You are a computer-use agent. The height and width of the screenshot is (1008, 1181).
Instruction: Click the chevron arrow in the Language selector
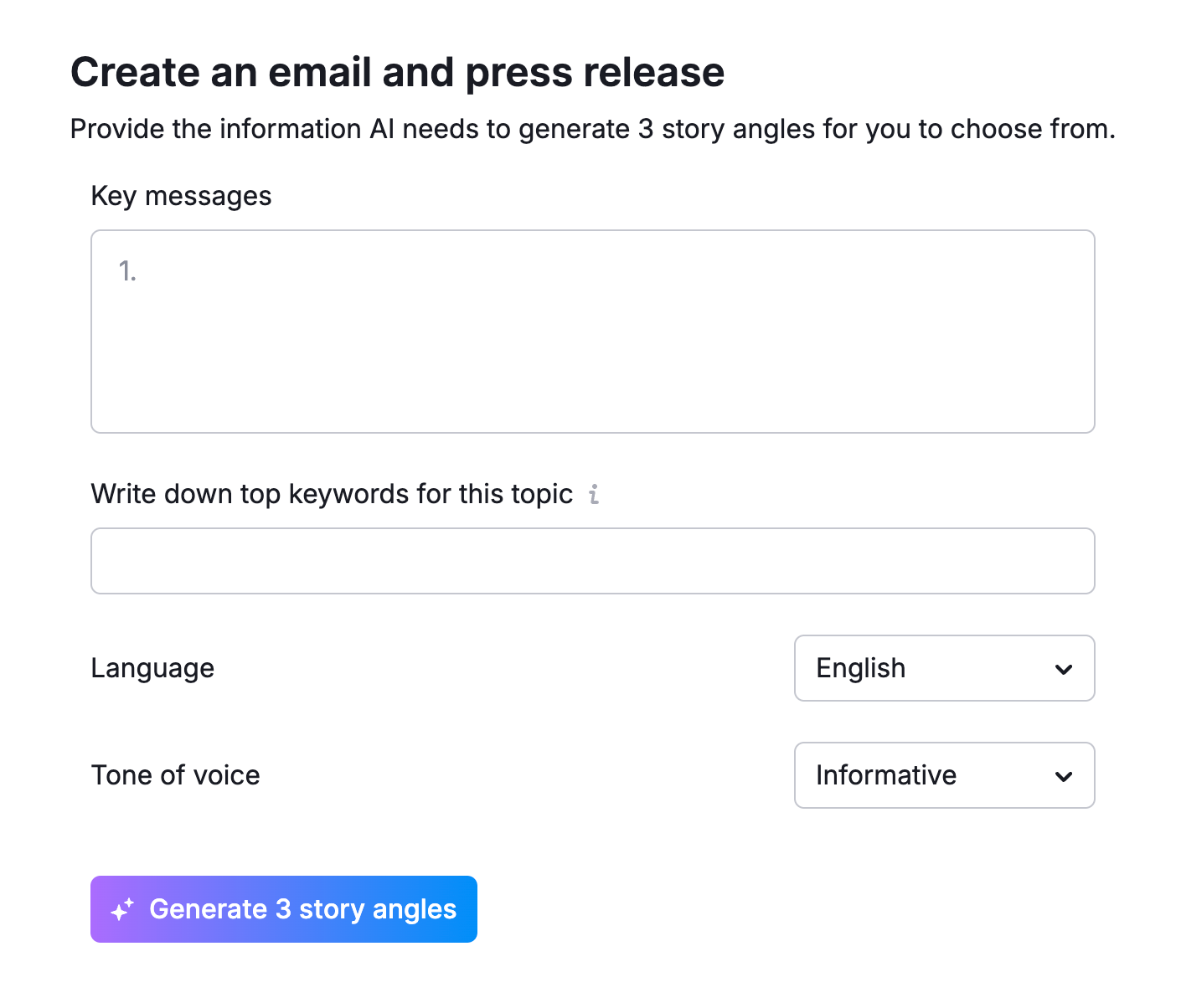click(x=1064, y=669)
